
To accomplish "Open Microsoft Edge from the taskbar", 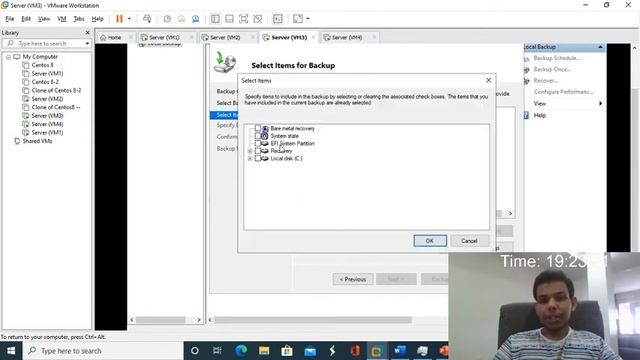I will (x=241, y=351).
